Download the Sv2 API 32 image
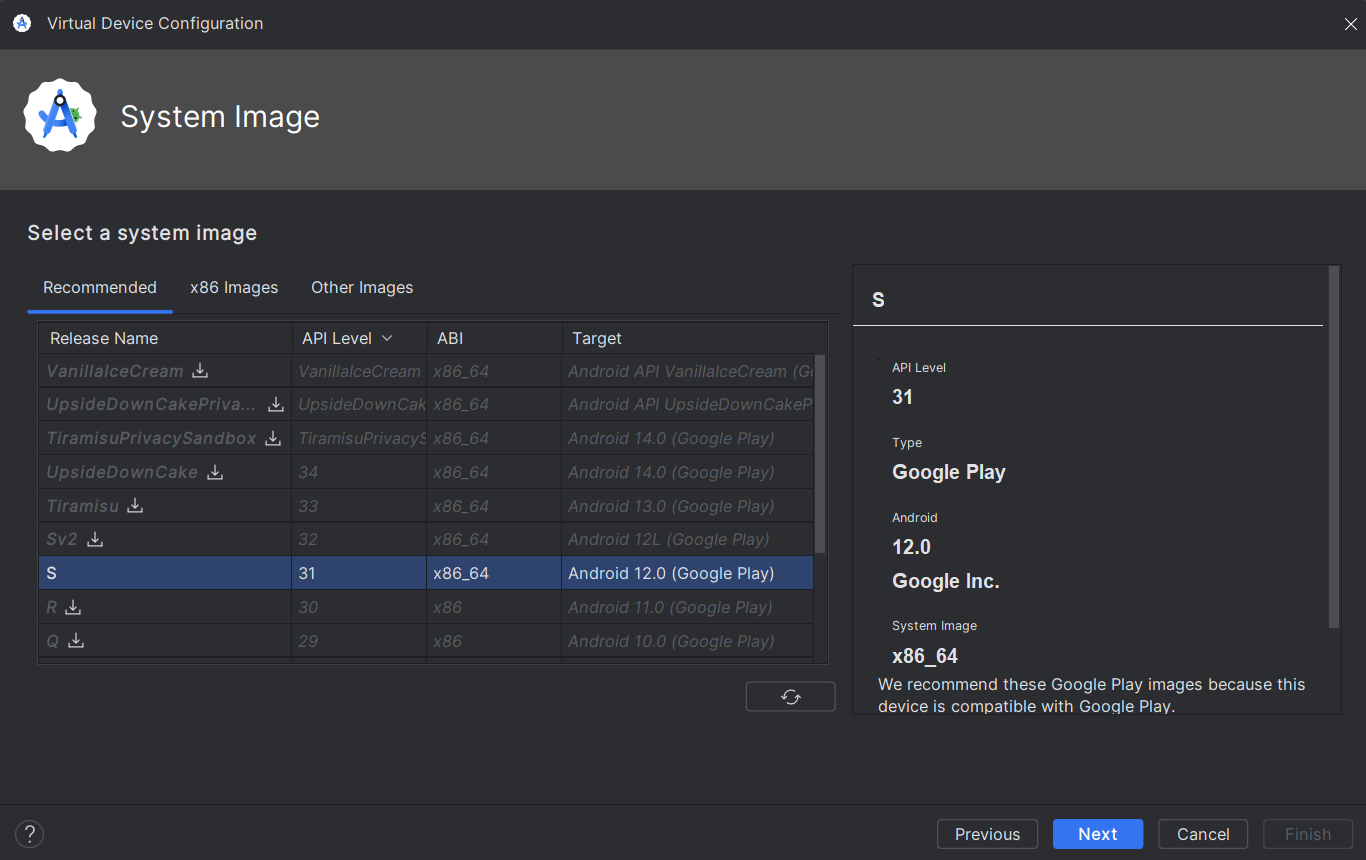This screenshot has height=860, width=1366. coord(94,539)
